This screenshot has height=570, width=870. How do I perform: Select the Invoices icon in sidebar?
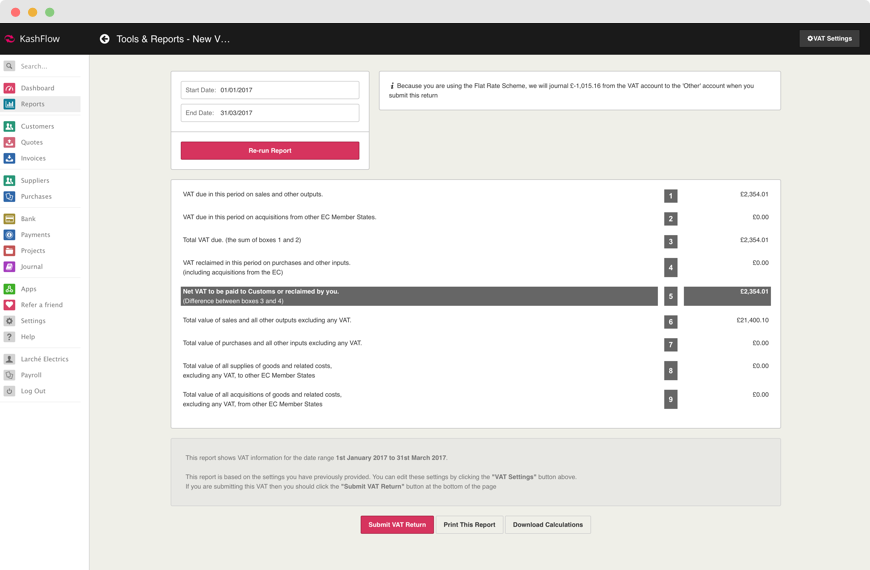point(9,158)
